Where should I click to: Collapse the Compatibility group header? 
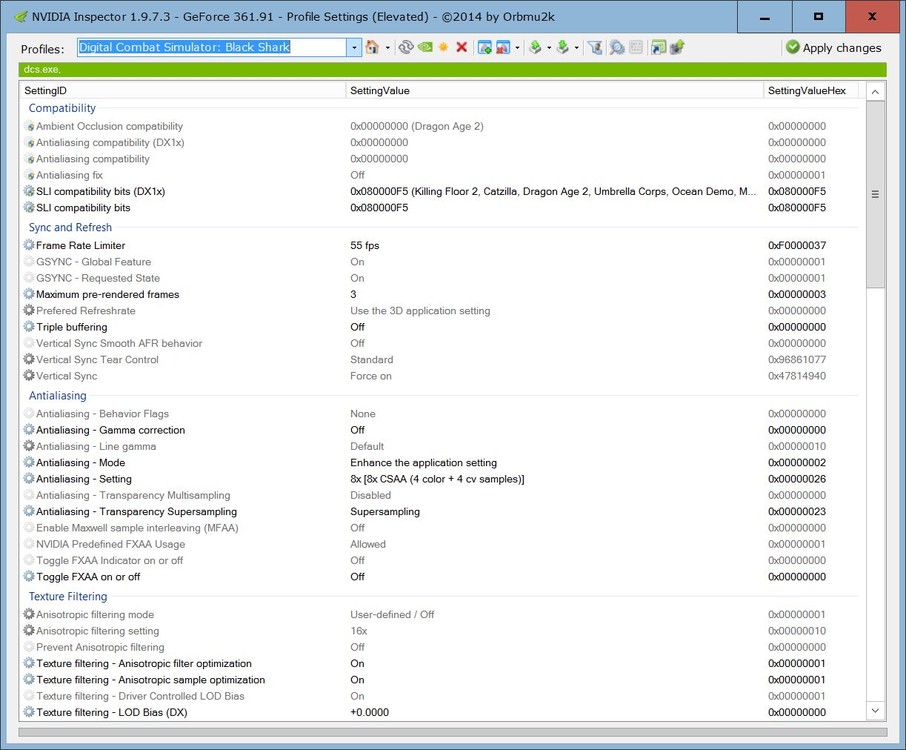[x=62, y=108]
